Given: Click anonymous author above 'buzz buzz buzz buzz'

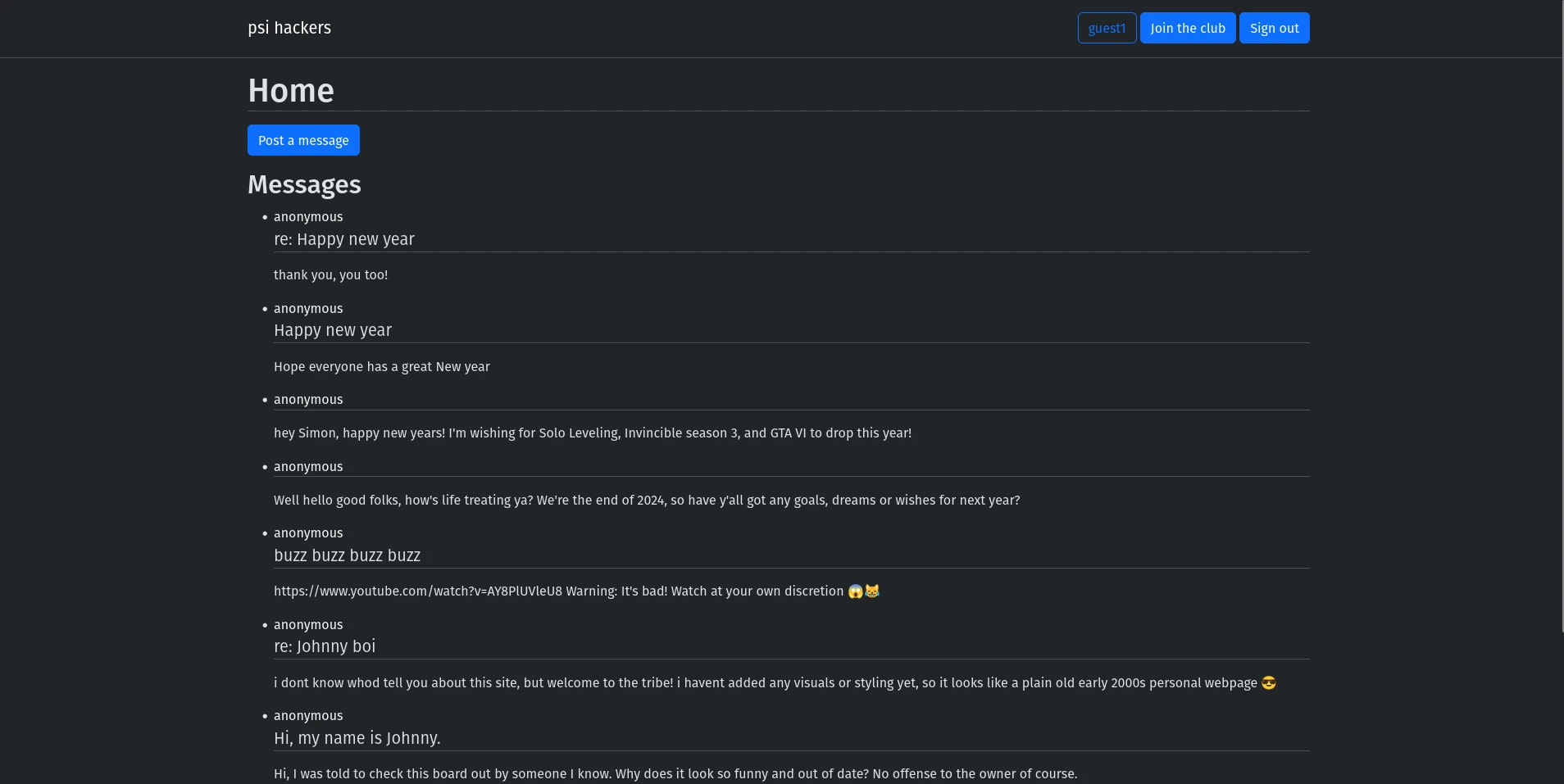Looking at the screenshot, I should (308, 533).
